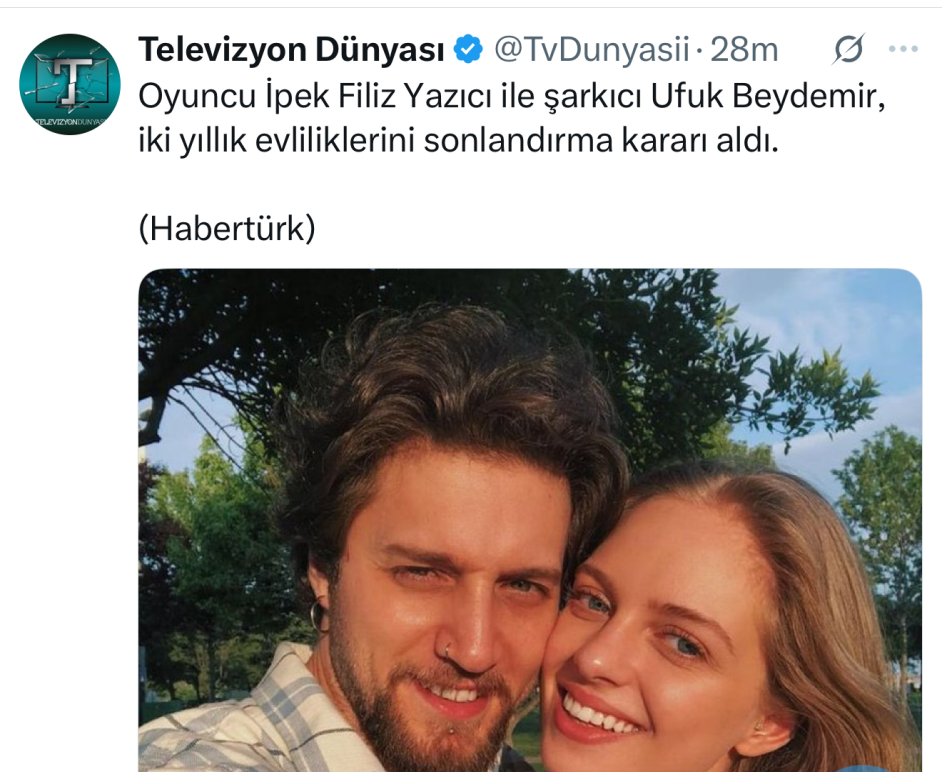942x772 pixels.
Task: Click the blue verified badge
Action: [468, 49]
